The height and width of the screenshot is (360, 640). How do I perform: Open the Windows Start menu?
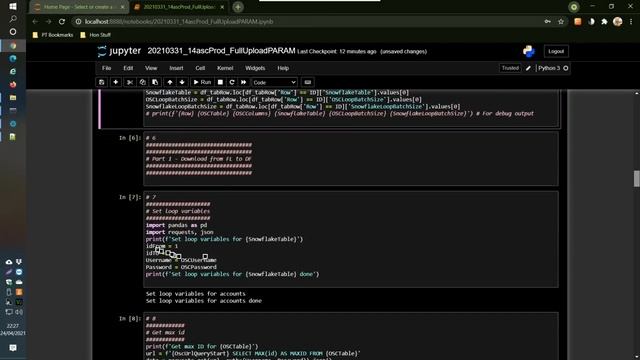pyautogui.click(x=13, y=7)
